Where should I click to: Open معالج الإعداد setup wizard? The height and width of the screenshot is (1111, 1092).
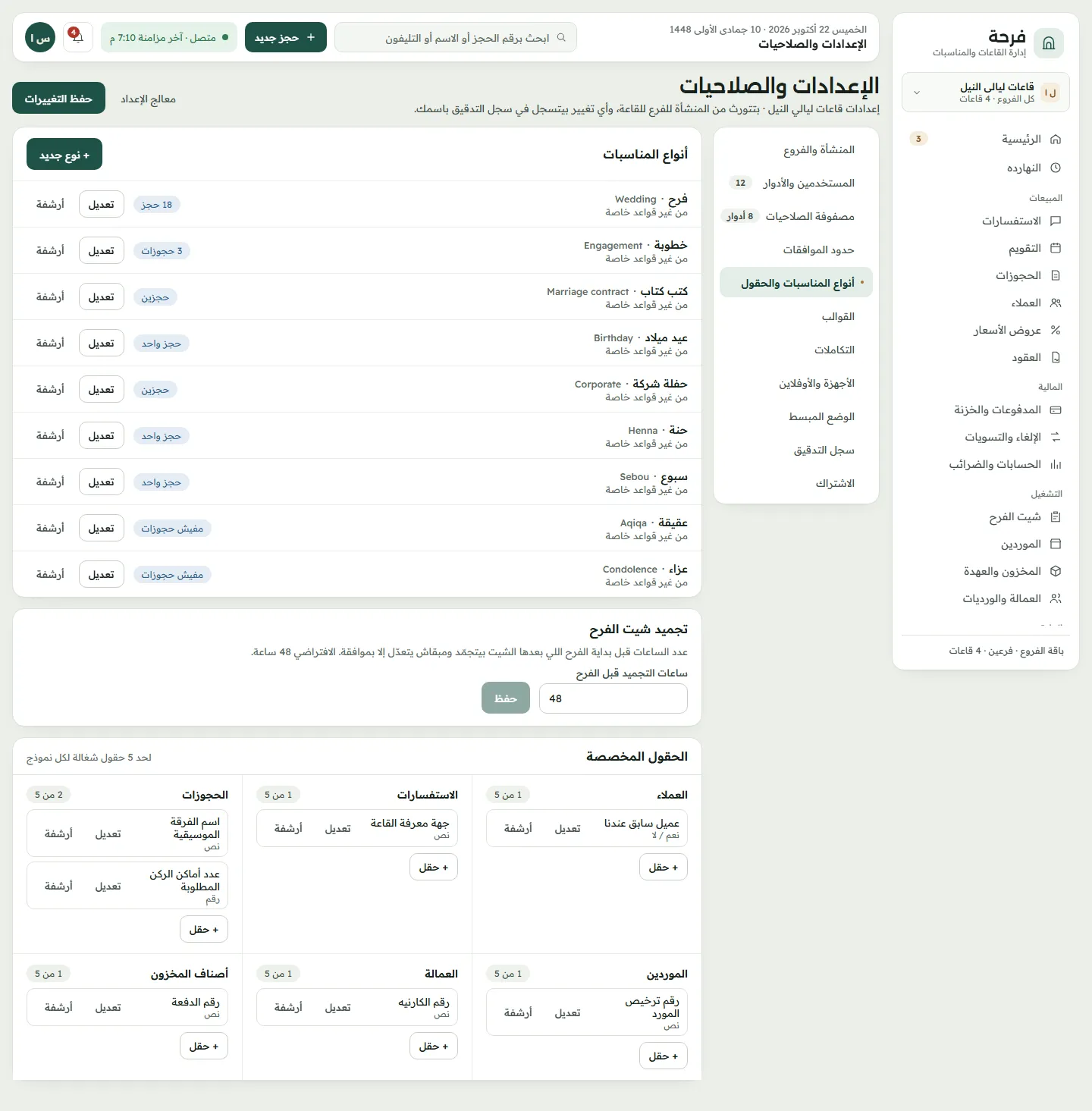149,99
